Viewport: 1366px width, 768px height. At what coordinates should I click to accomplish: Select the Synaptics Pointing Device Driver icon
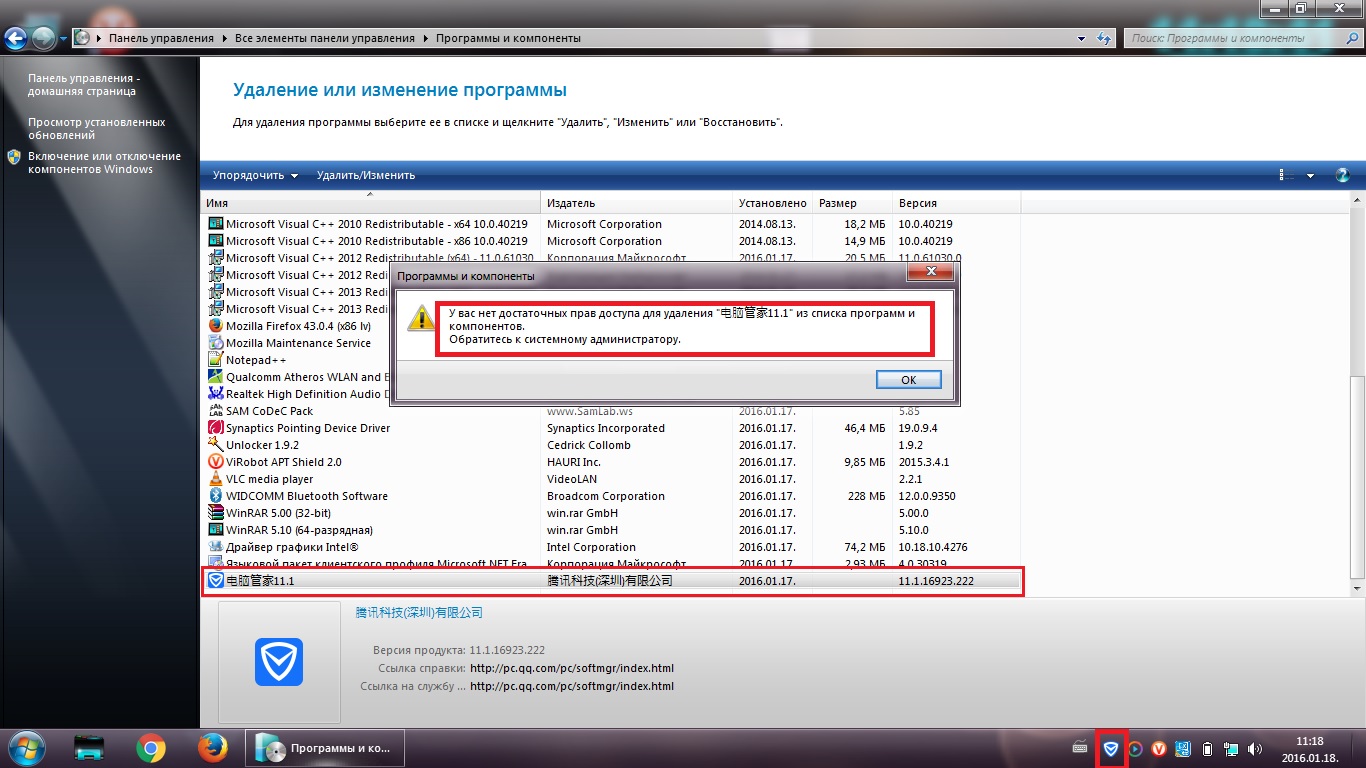coord(215,428)
